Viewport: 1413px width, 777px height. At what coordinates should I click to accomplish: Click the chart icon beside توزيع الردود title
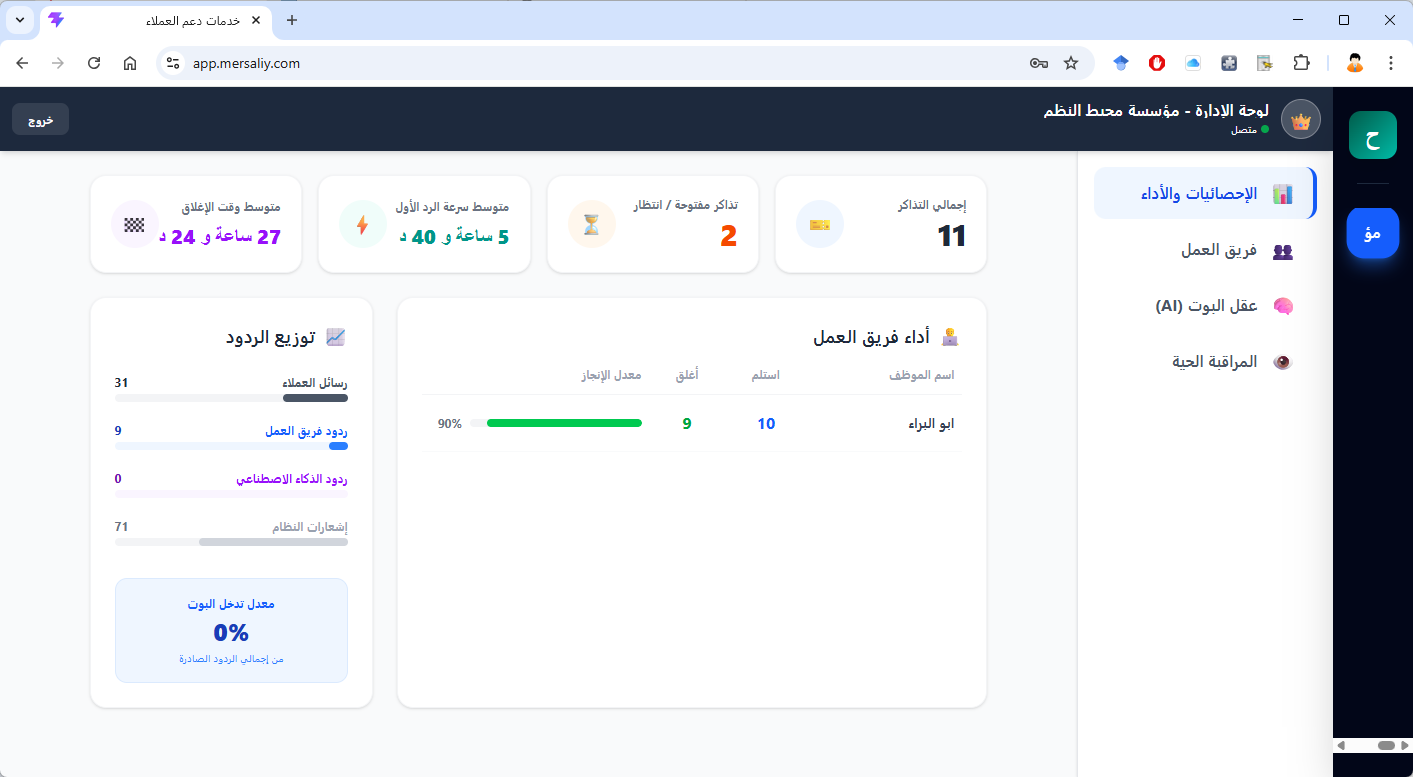(x=335, y=336)
